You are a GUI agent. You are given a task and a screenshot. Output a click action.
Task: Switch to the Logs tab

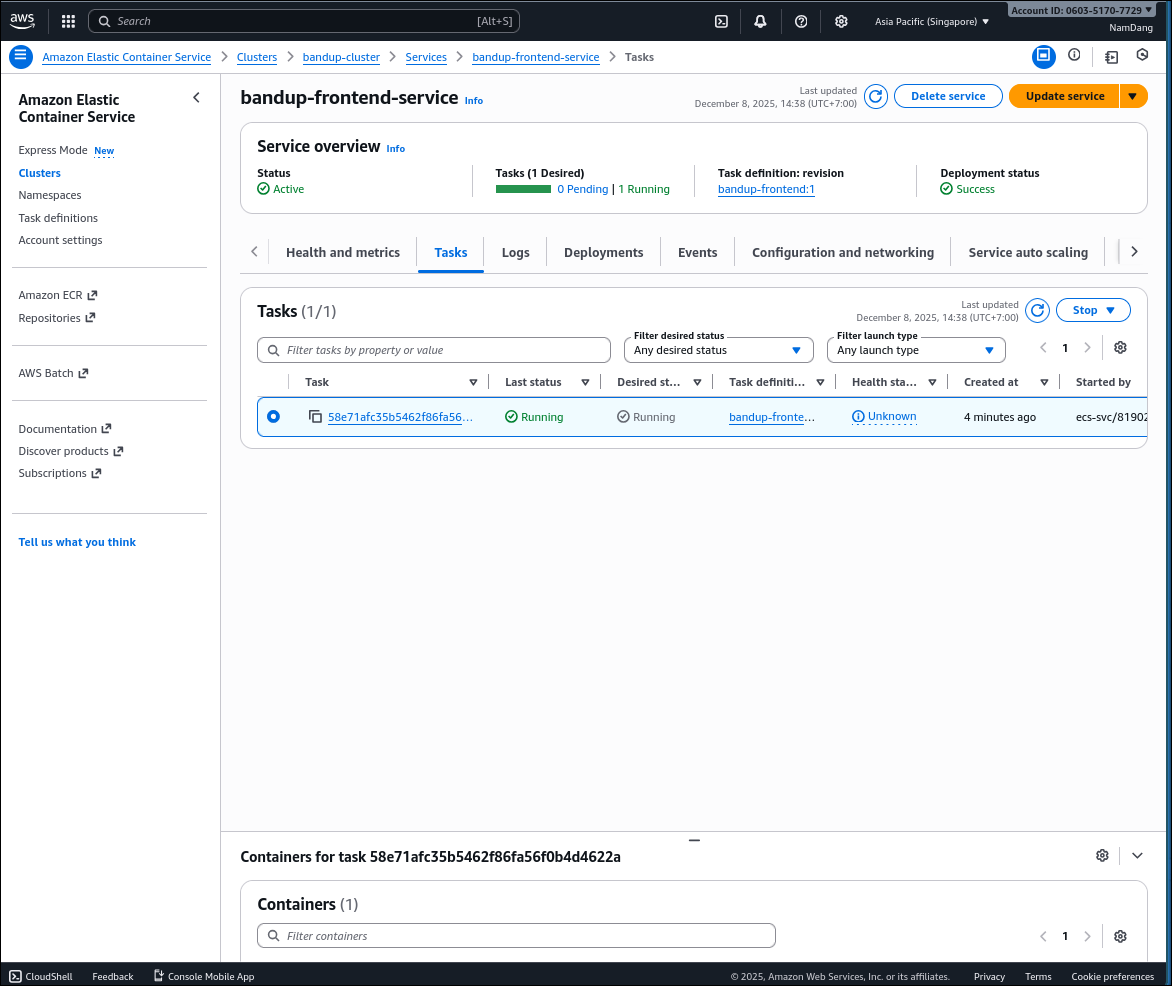coord(515,252)
